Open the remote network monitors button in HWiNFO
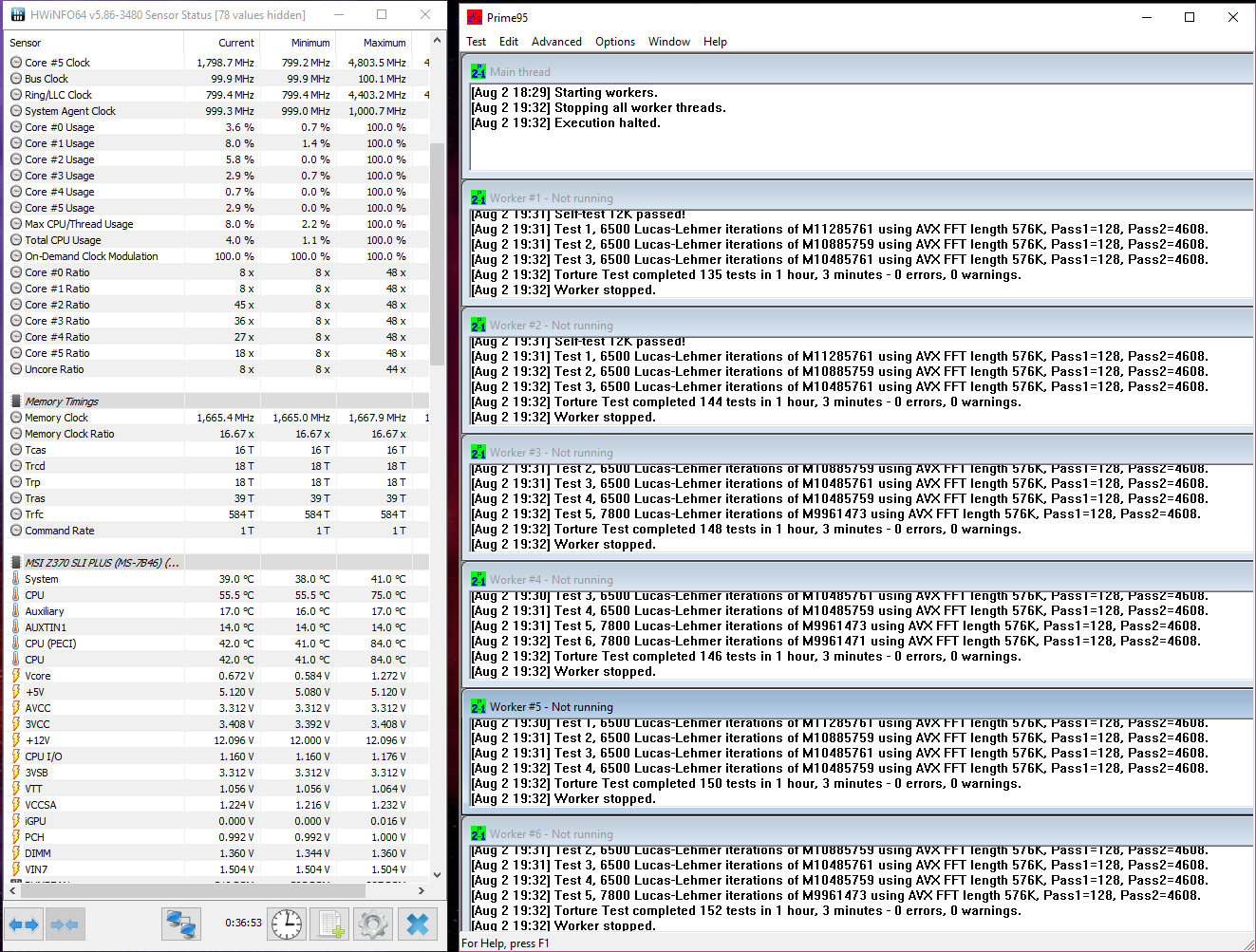This screenshot has height=952, width=1256. click(x=180, y=924)
